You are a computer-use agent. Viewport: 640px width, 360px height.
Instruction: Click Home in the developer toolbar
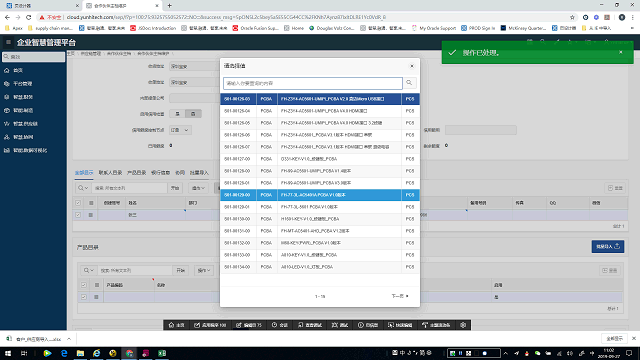(x=176, y=325)
